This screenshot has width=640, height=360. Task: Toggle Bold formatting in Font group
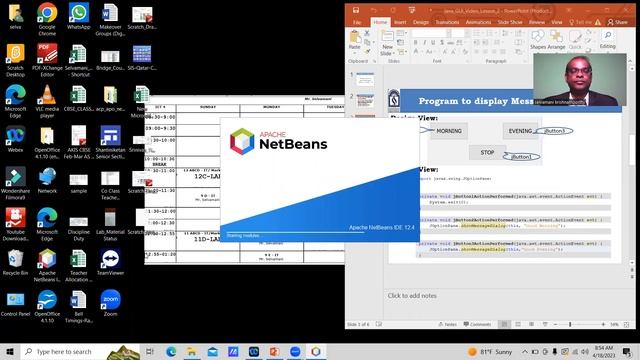(415, 42)
